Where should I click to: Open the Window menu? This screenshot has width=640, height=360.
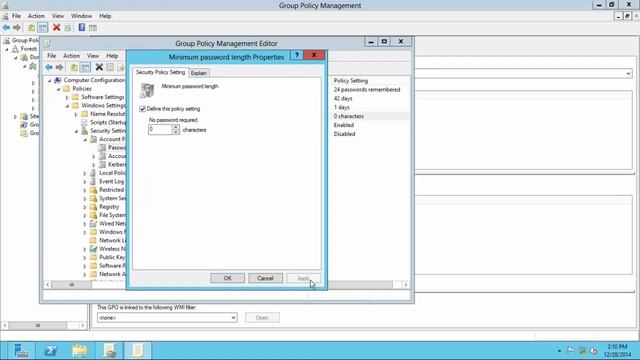point(81,16)
